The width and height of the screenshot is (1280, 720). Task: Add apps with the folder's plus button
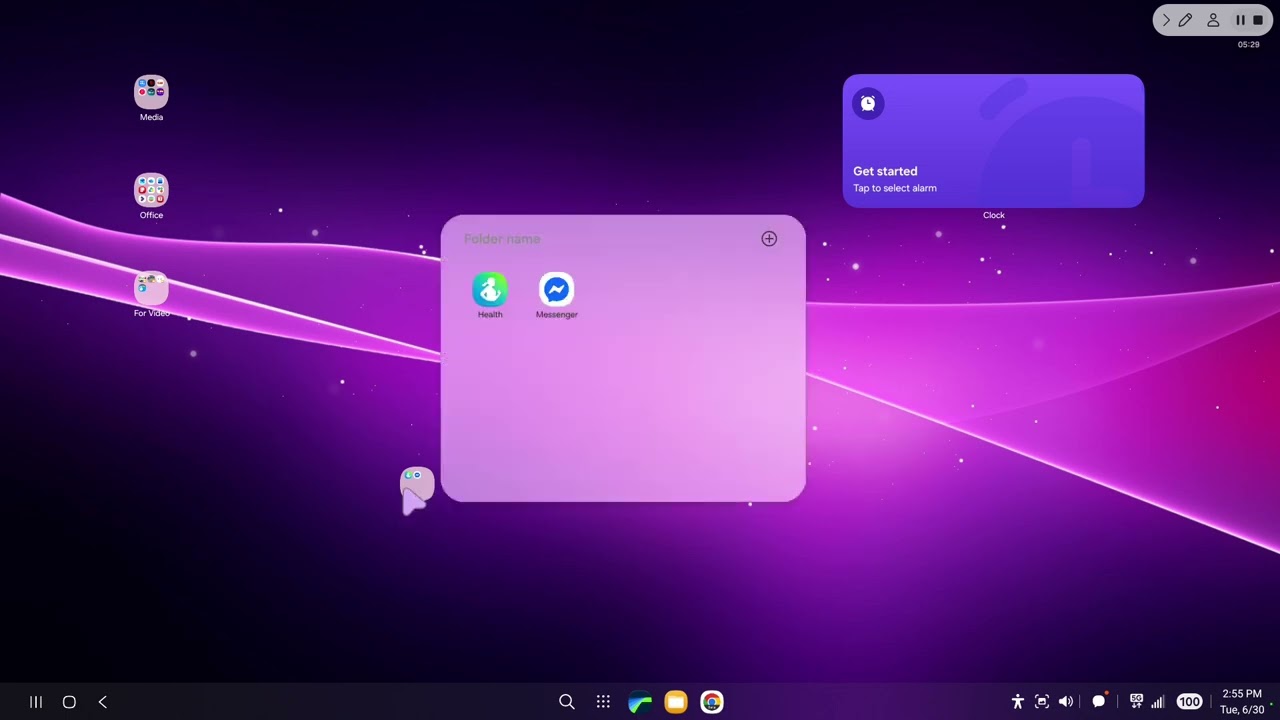tap(769, 239)
